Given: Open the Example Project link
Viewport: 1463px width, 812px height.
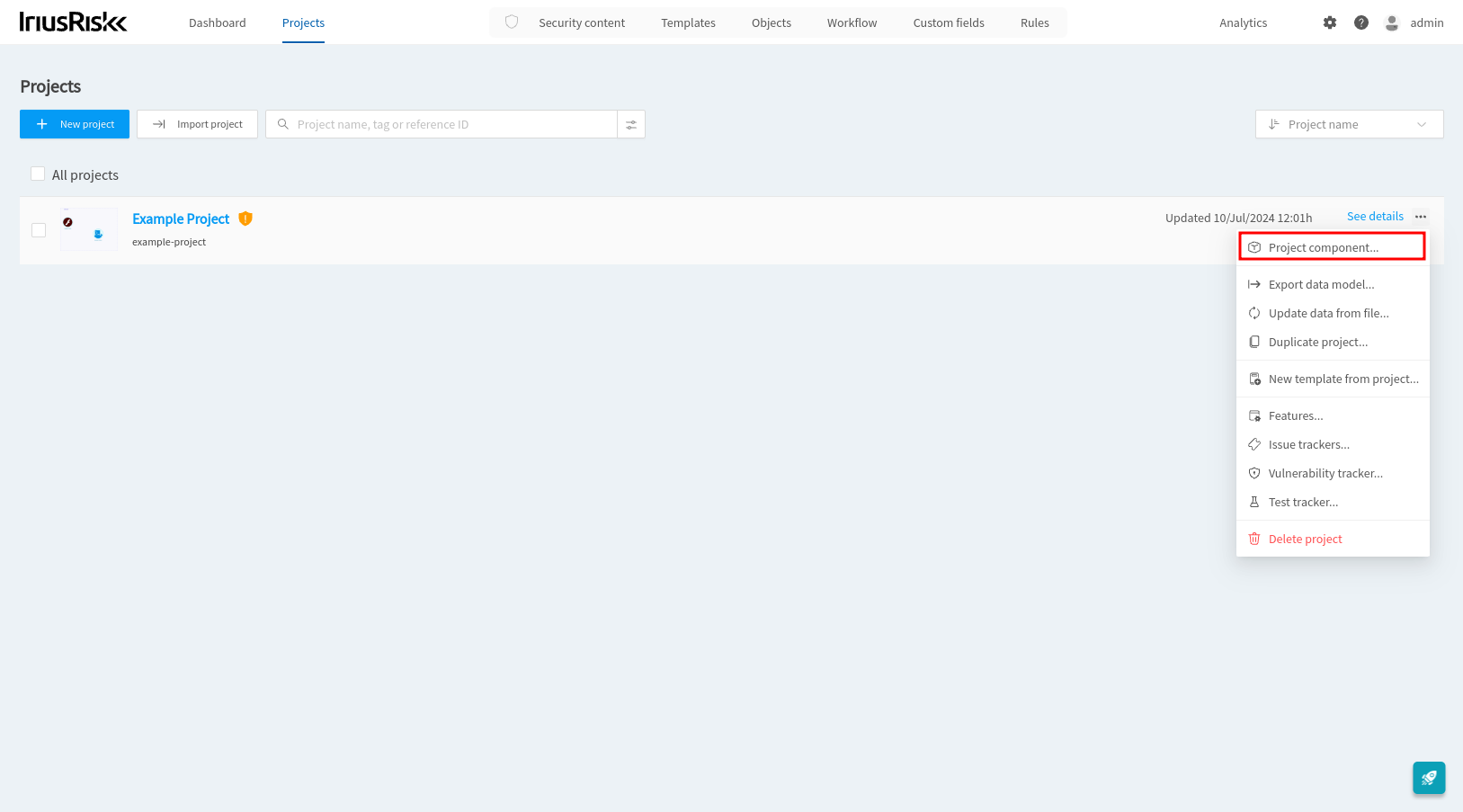Looking at the screenshot, I should click(x=181, y=219).
